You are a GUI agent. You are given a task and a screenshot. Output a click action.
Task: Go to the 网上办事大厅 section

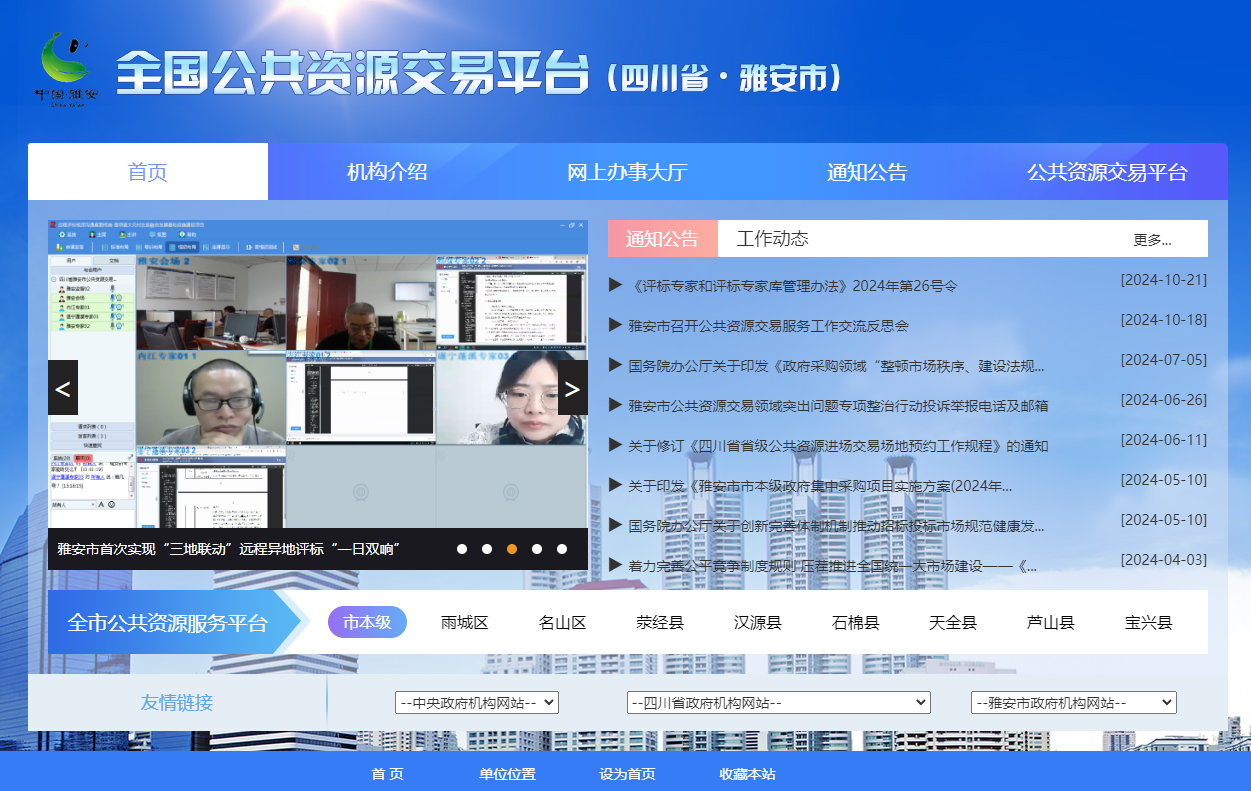coord(629,171)
